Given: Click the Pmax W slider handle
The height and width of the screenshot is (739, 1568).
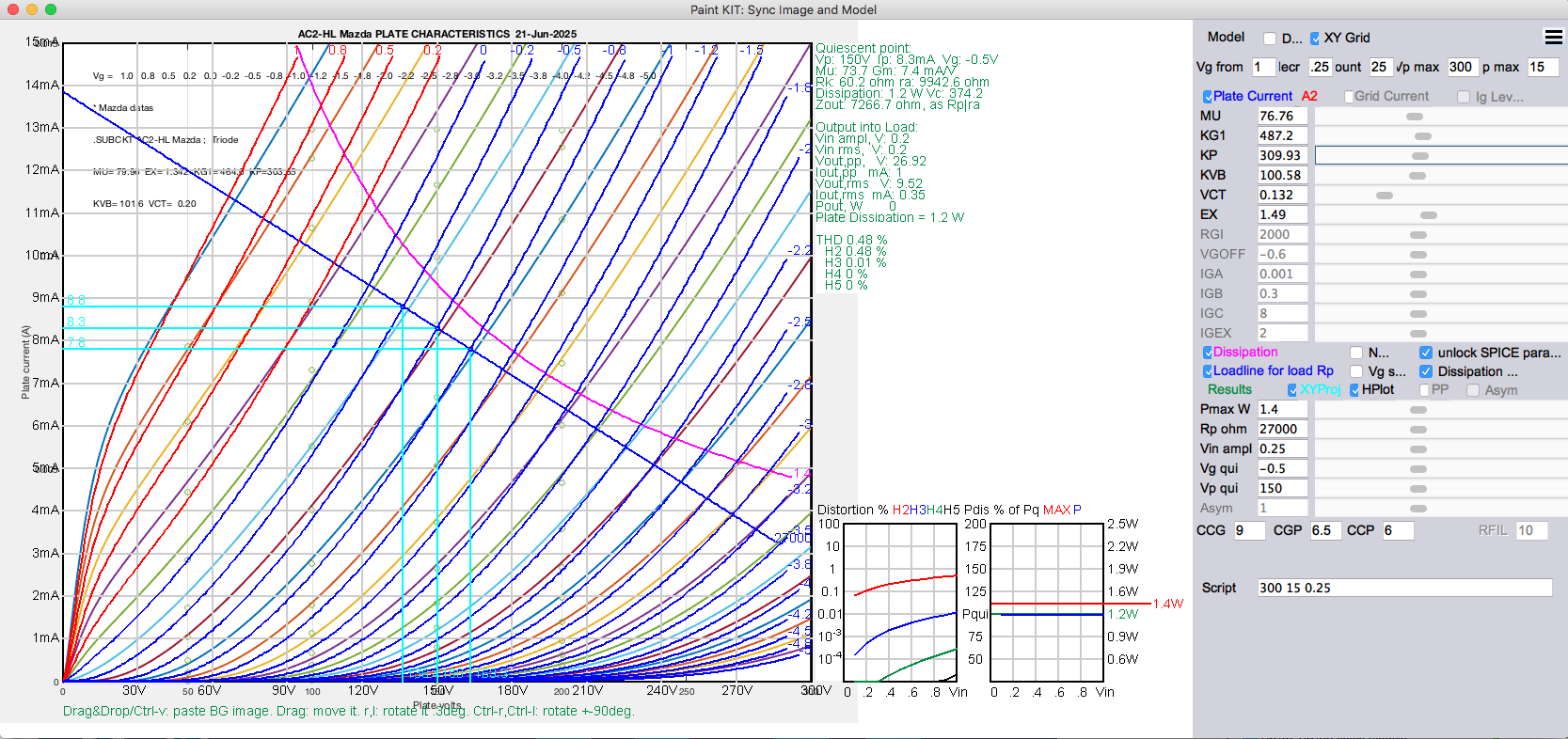Looking at the screenshot, I should click(1418, 410).
